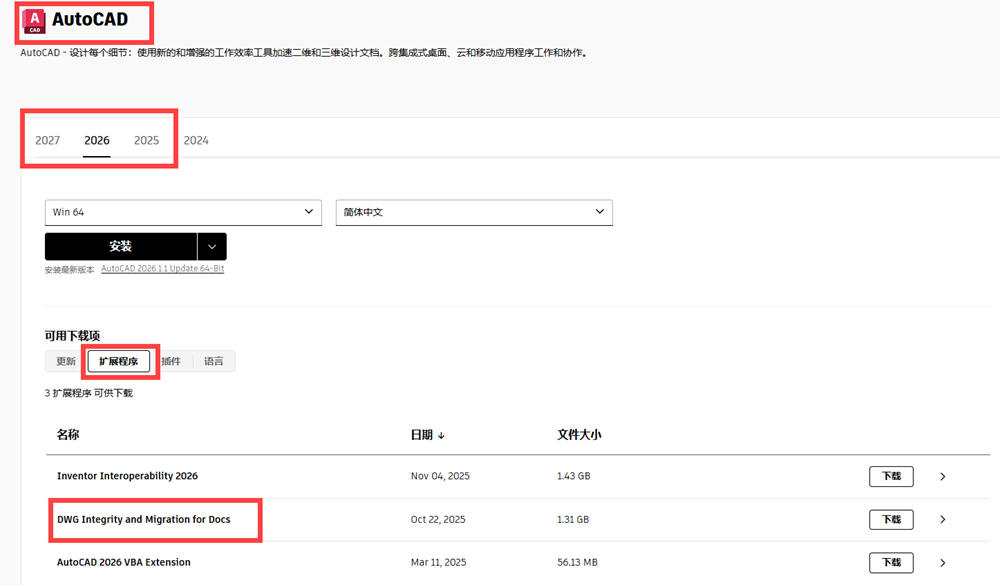The width and height of the screenshot is (1000, 585).
Task: Select the 更新 downloads tab
Action: (x=66, y=361)
